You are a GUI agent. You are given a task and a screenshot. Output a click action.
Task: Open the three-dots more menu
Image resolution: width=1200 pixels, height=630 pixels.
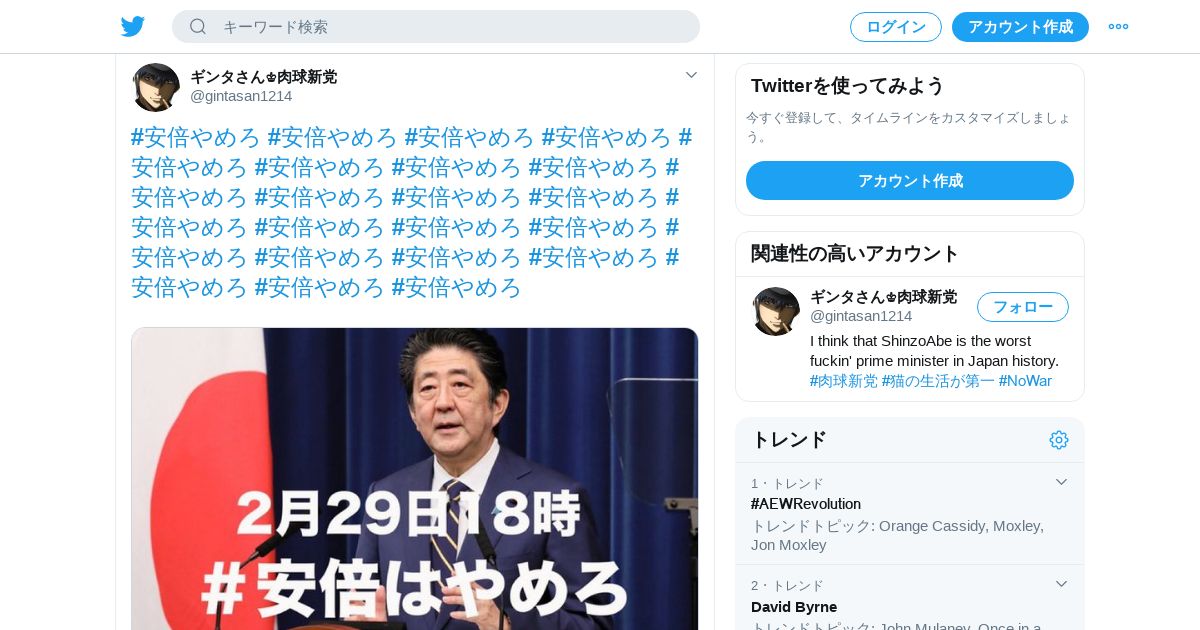coord(1118,27)
